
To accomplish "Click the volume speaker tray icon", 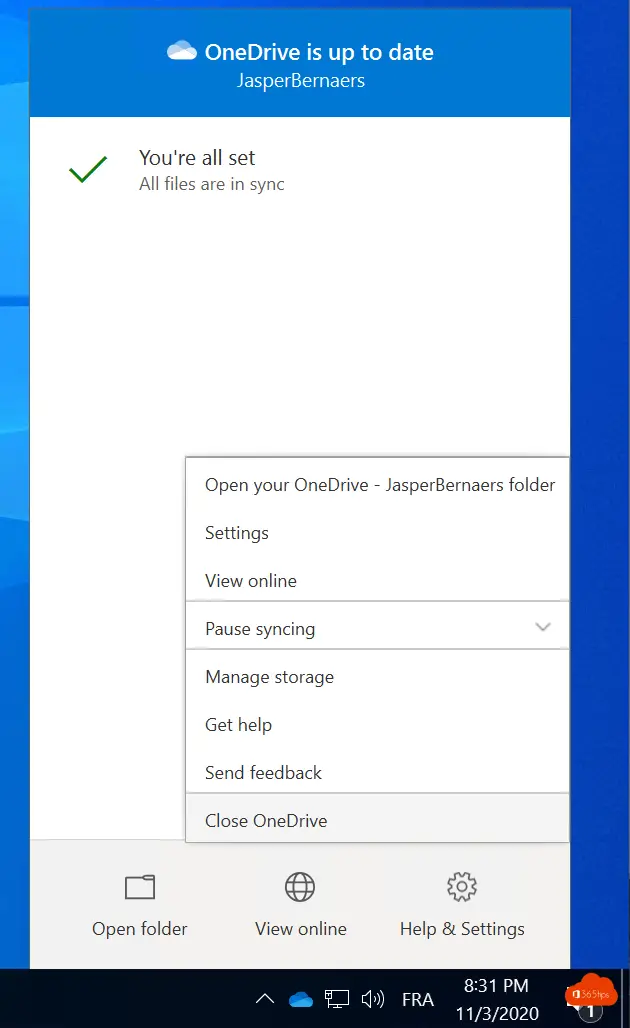I will 373,999.
